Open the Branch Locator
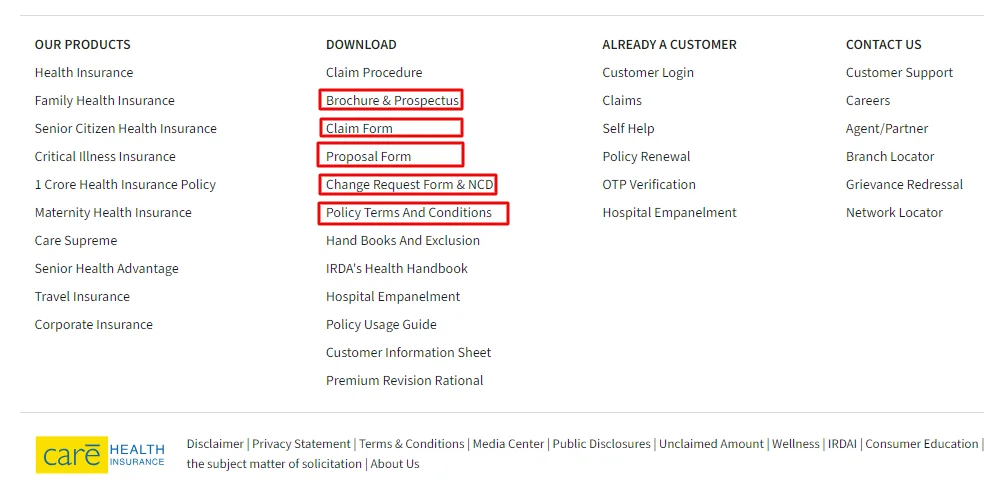 (890, 157)
